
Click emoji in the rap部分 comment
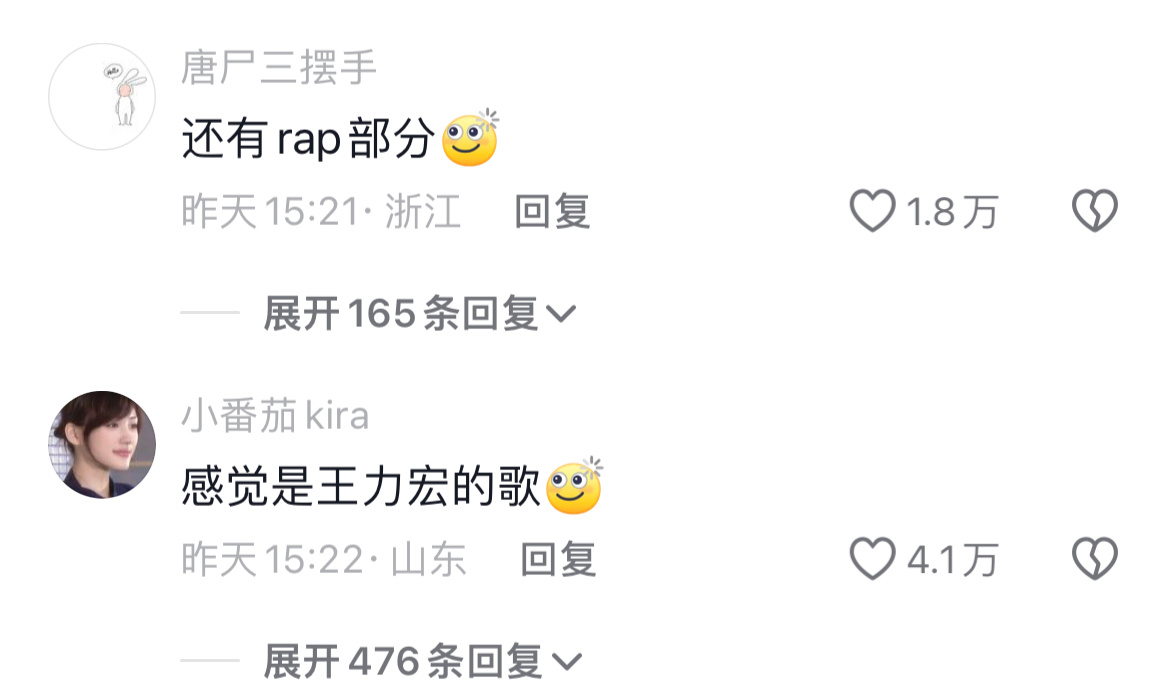(470, 138)
